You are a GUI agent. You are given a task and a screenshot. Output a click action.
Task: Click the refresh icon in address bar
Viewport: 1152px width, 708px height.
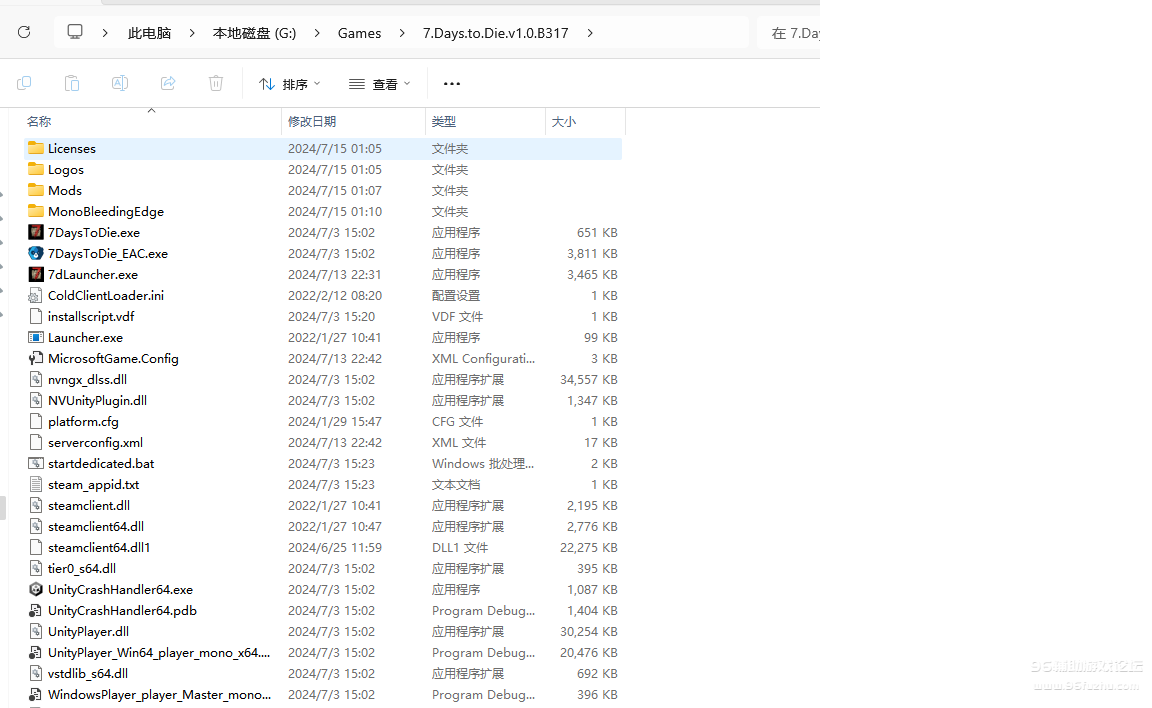[24, 32]
